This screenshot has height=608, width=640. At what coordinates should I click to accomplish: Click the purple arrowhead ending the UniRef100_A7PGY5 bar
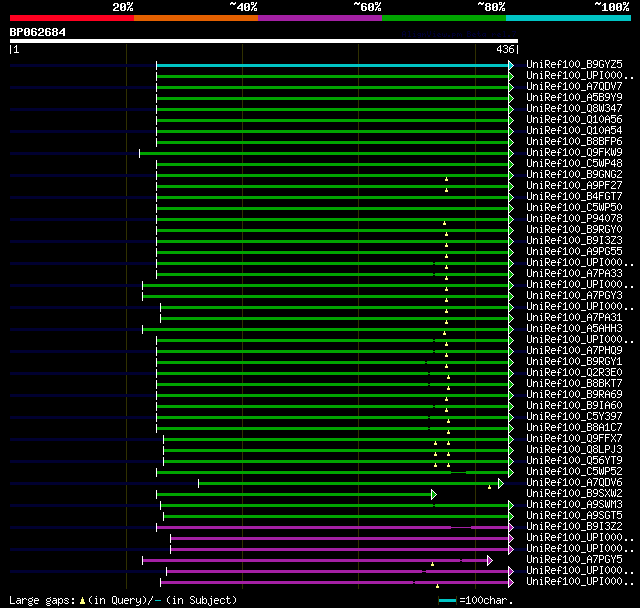pos(490,561)
